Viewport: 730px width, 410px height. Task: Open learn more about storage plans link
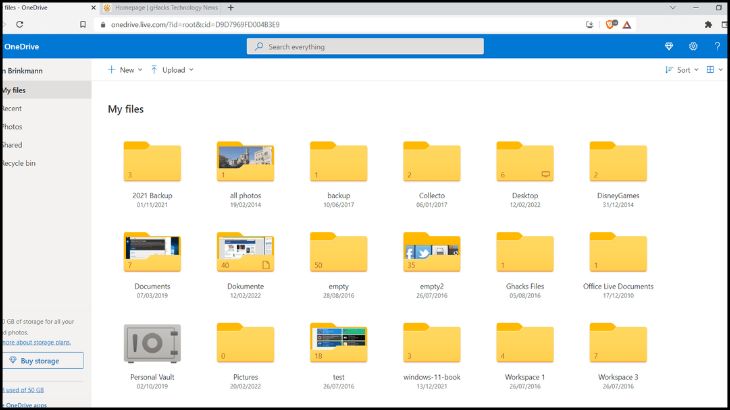[36, 342]
